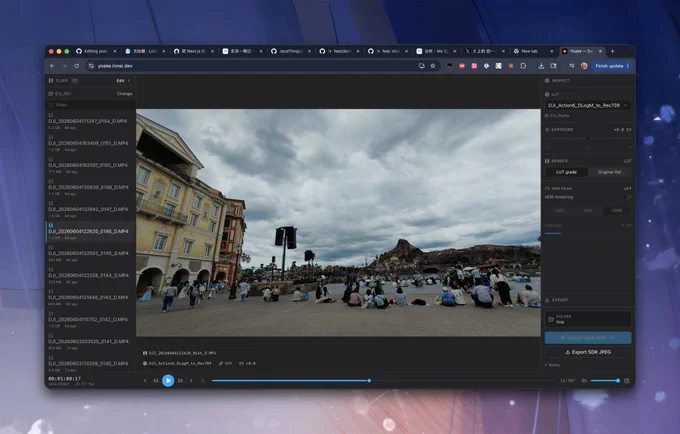Click Change next to DJI_001 folder

coord(124,94)
